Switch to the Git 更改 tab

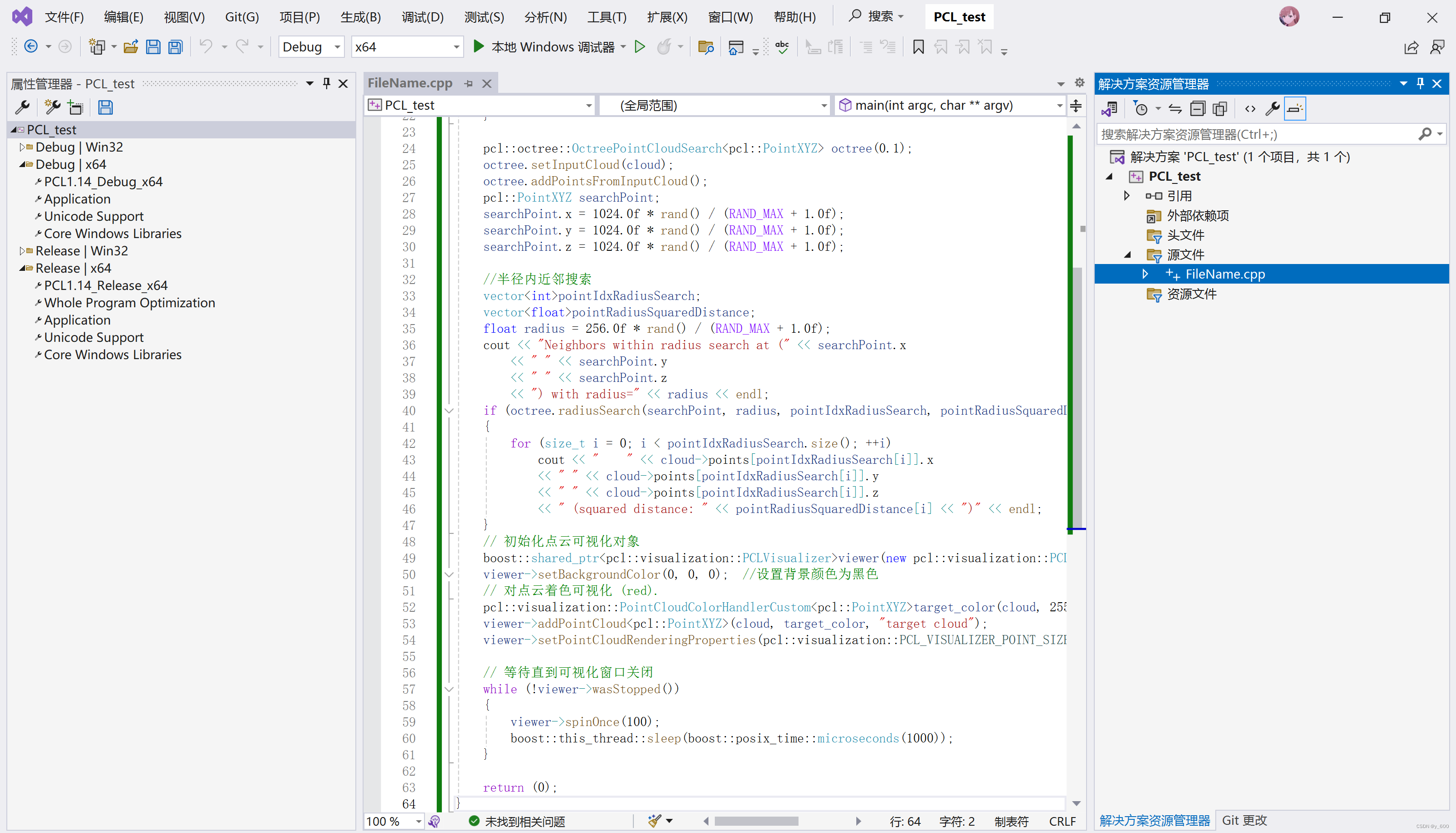click(x=1244, y=820)
